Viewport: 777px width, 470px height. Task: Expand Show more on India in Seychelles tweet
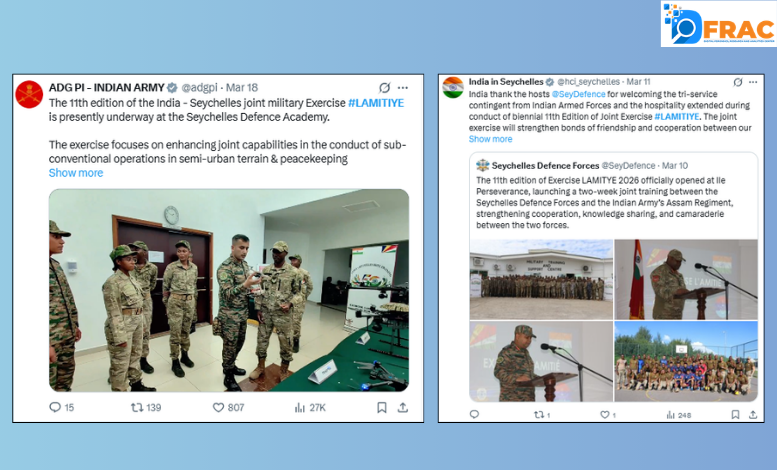coord(491,139)
